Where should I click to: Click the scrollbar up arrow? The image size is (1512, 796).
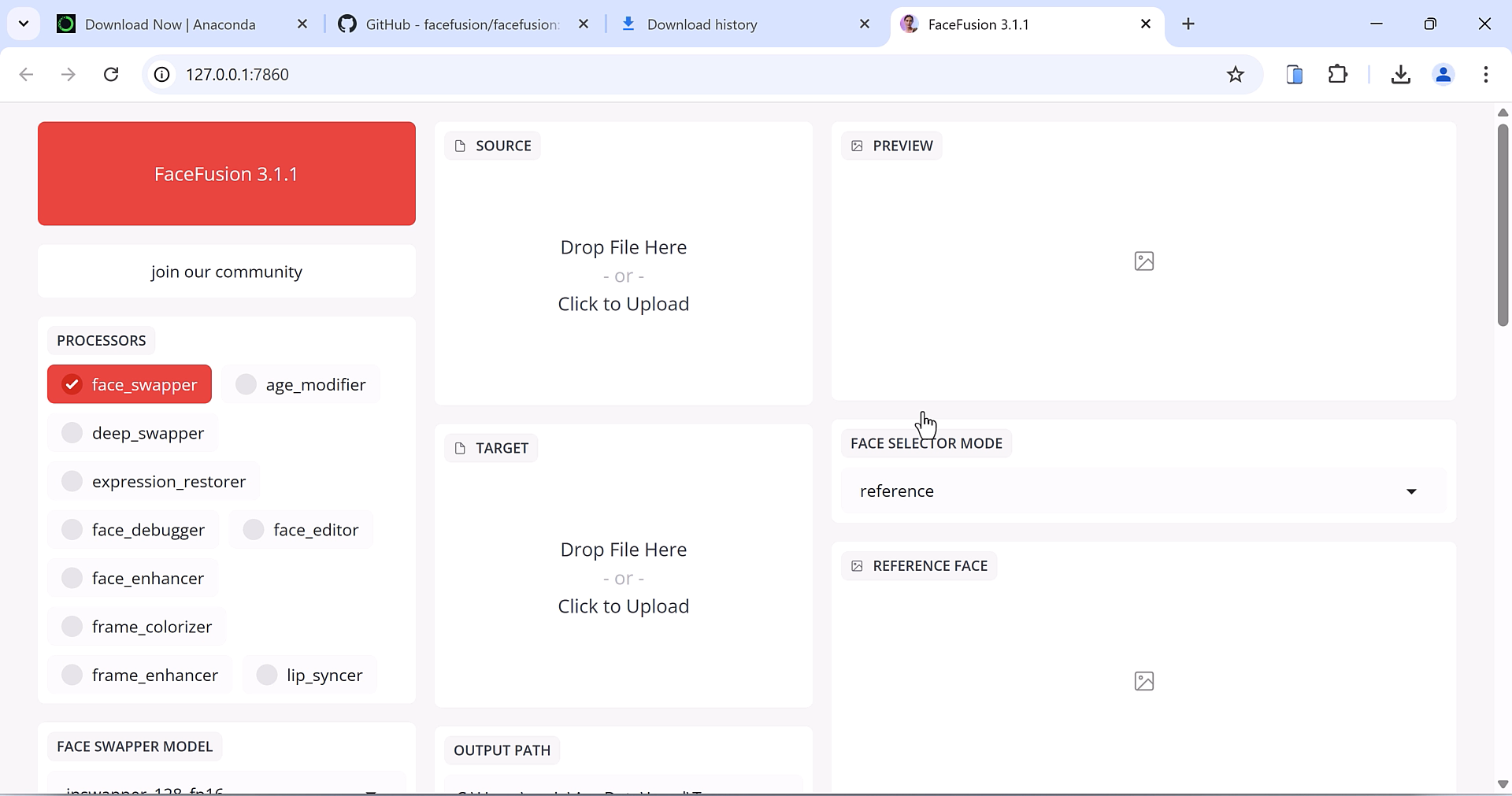point(1503,113)
